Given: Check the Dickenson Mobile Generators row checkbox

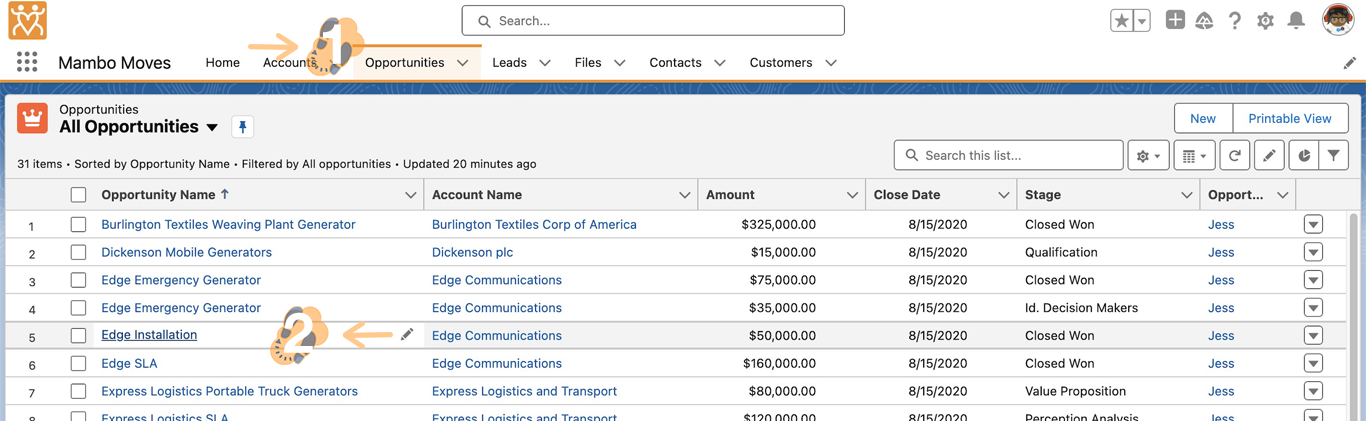Looking at the screenshot, I should point(78,253).
